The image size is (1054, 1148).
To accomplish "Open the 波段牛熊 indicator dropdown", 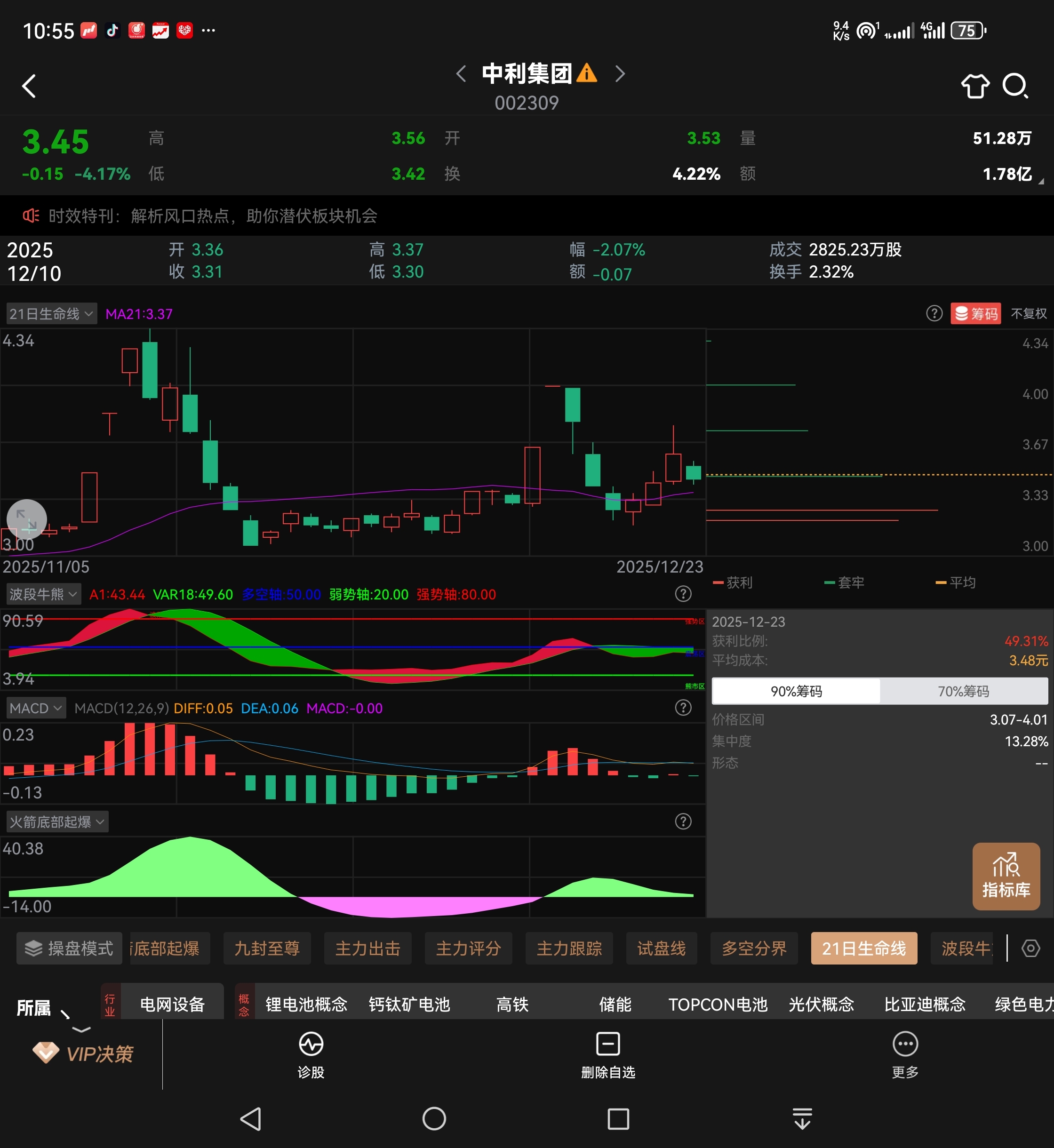I will tap(43, 594).
